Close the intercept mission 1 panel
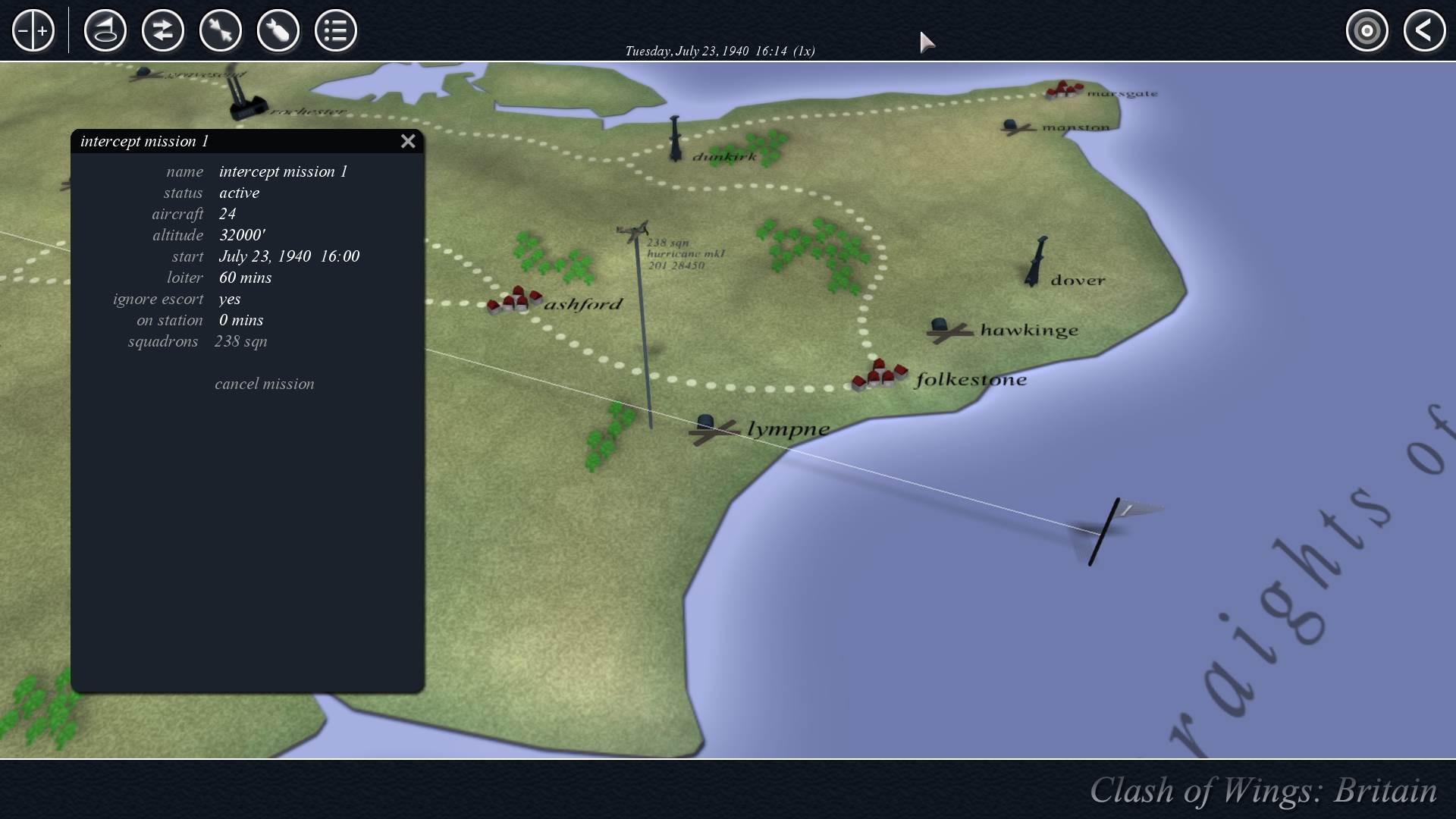The image size is (1456, 819). tap(408, 141)
